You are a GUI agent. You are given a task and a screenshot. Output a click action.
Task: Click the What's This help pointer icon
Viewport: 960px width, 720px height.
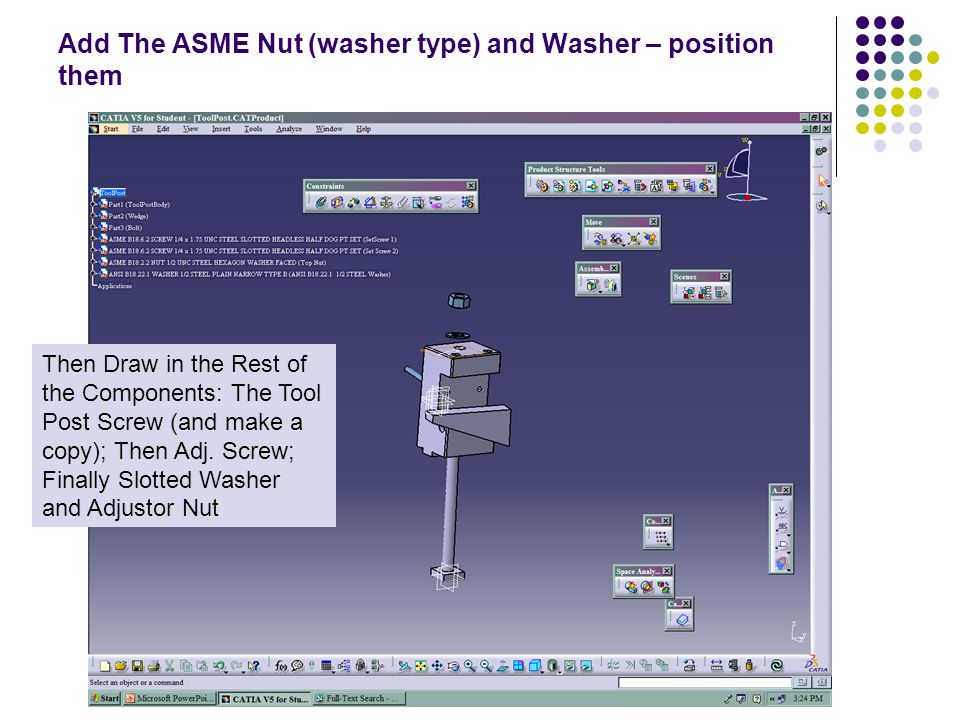point(254,666)
